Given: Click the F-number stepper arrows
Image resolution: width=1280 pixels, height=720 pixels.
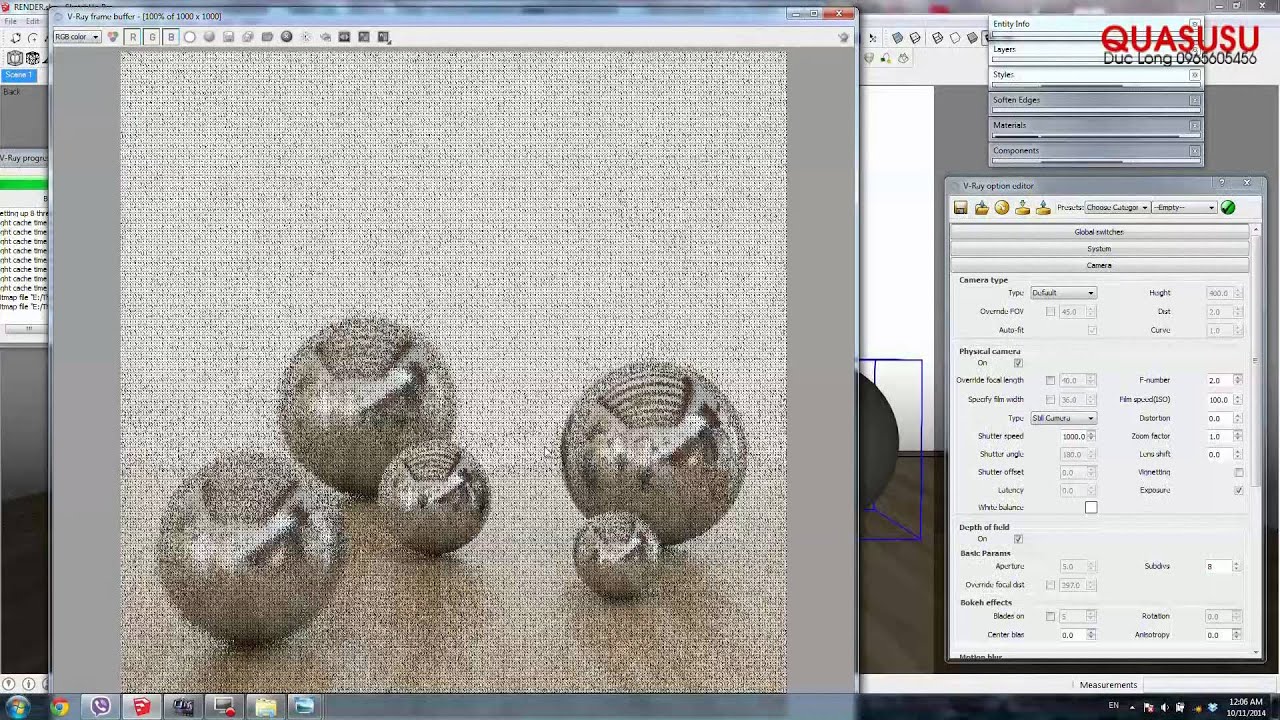Looking at the screenshot, I should coord(1238,380).
